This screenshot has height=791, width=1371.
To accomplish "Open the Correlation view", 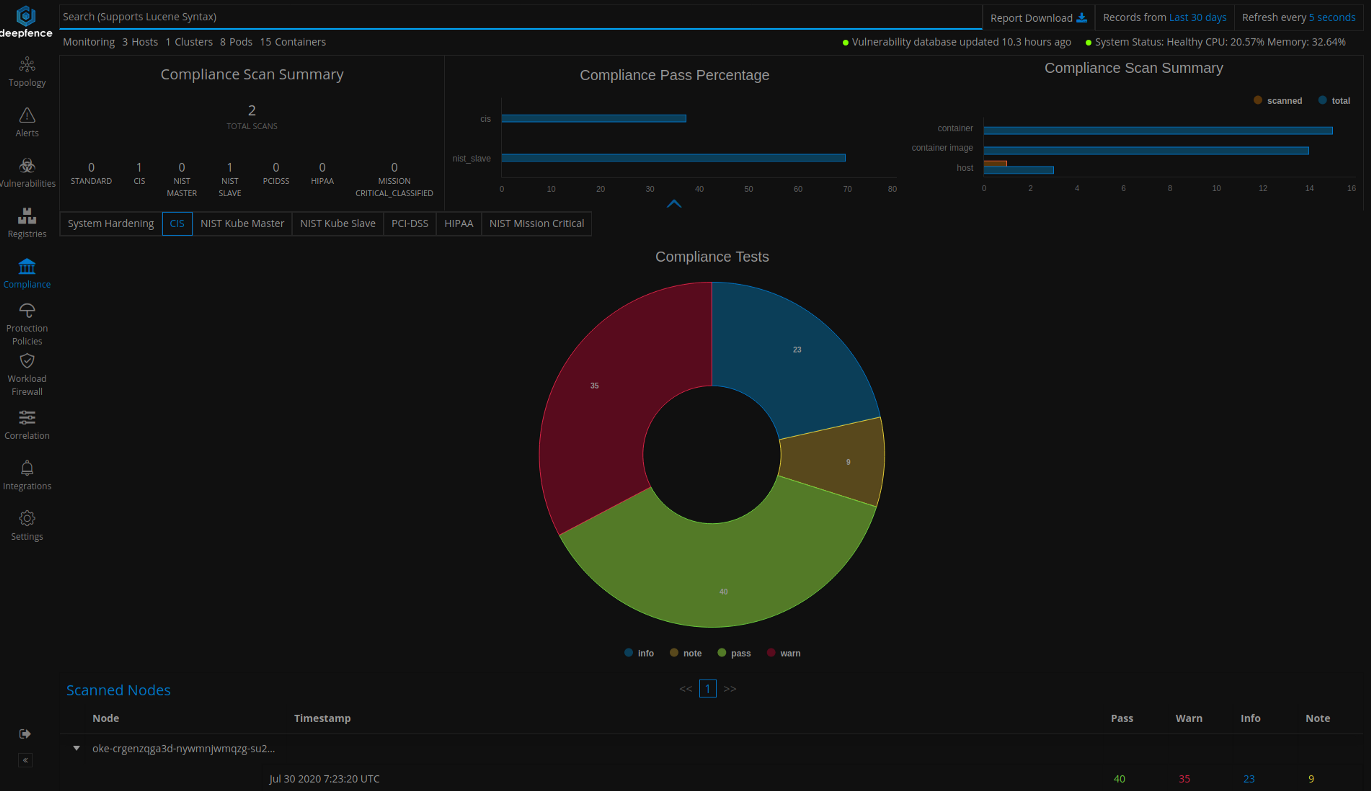I will [26, 425].
